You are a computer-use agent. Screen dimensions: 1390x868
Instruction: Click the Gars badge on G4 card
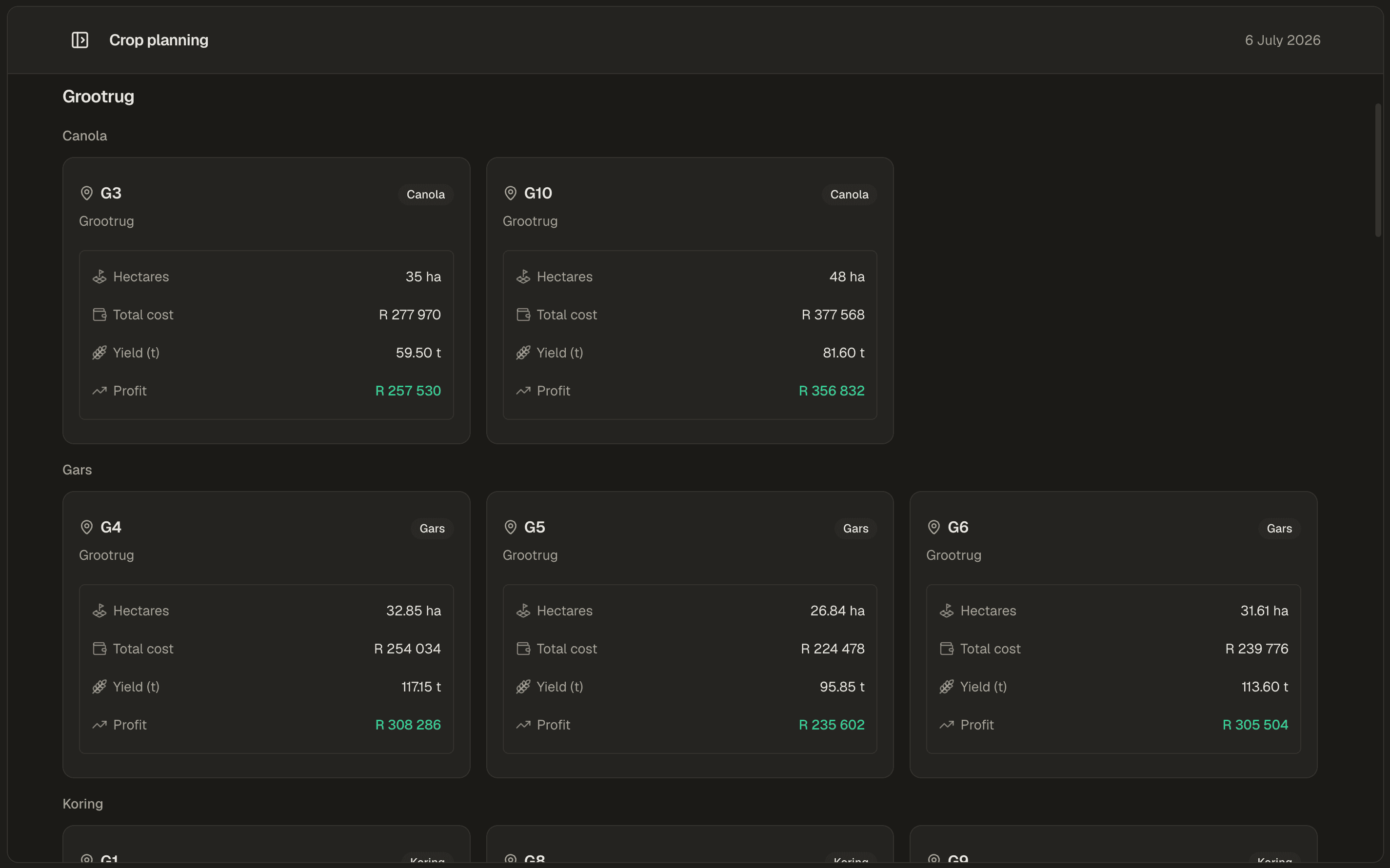[x=432, y=529]
